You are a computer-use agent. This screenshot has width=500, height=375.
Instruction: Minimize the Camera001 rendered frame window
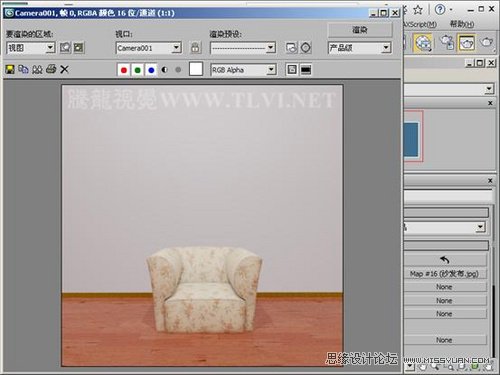pos(373,13)
